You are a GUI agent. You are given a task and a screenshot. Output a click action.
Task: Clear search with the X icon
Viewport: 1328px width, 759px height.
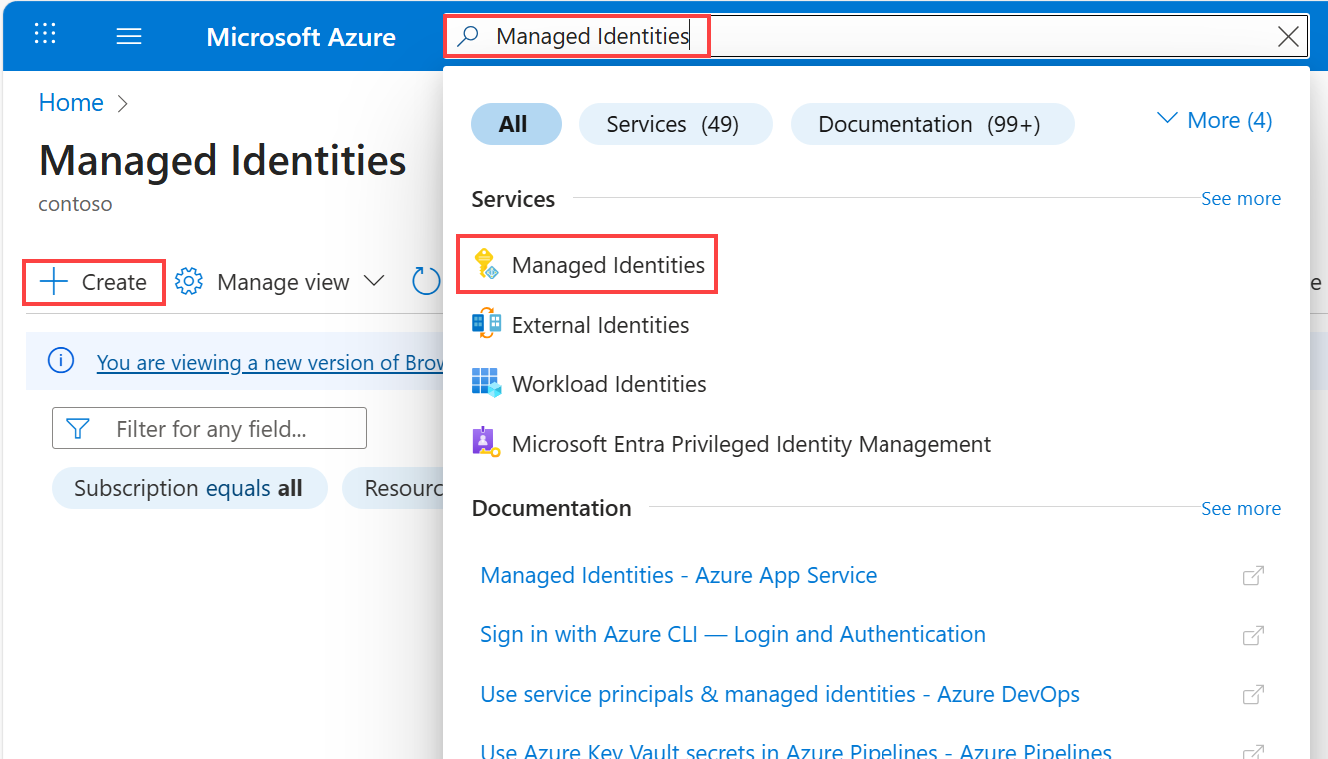click(1289, 37)
